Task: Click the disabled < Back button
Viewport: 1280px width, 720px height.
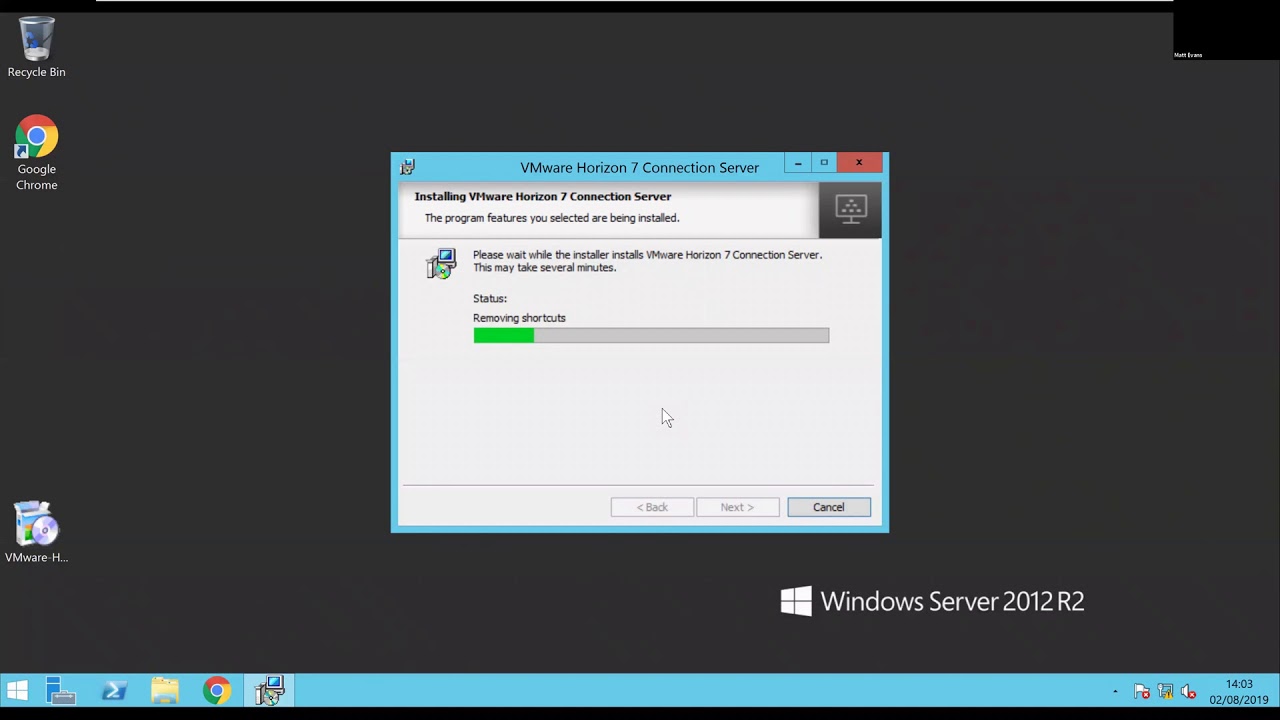Action: pos(652,507)
